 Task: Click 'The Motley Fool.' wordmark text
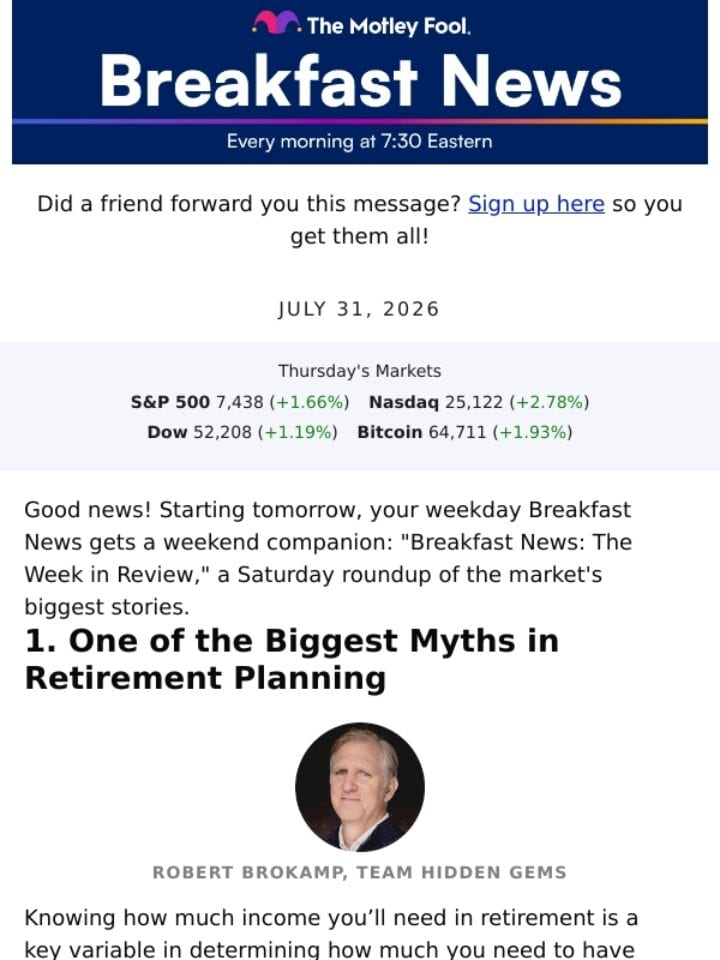[x=389, y=26]
